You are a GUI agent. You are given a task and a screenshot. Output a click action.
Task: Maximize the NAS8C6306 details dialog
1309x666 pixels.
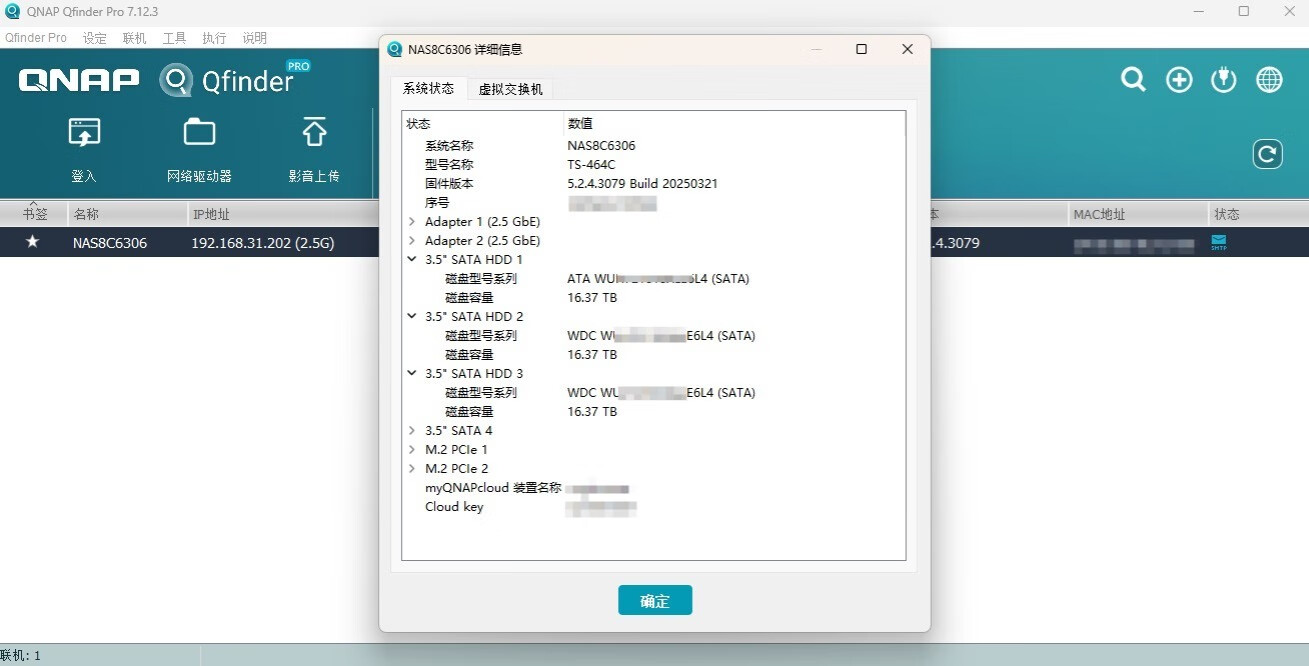862,49
